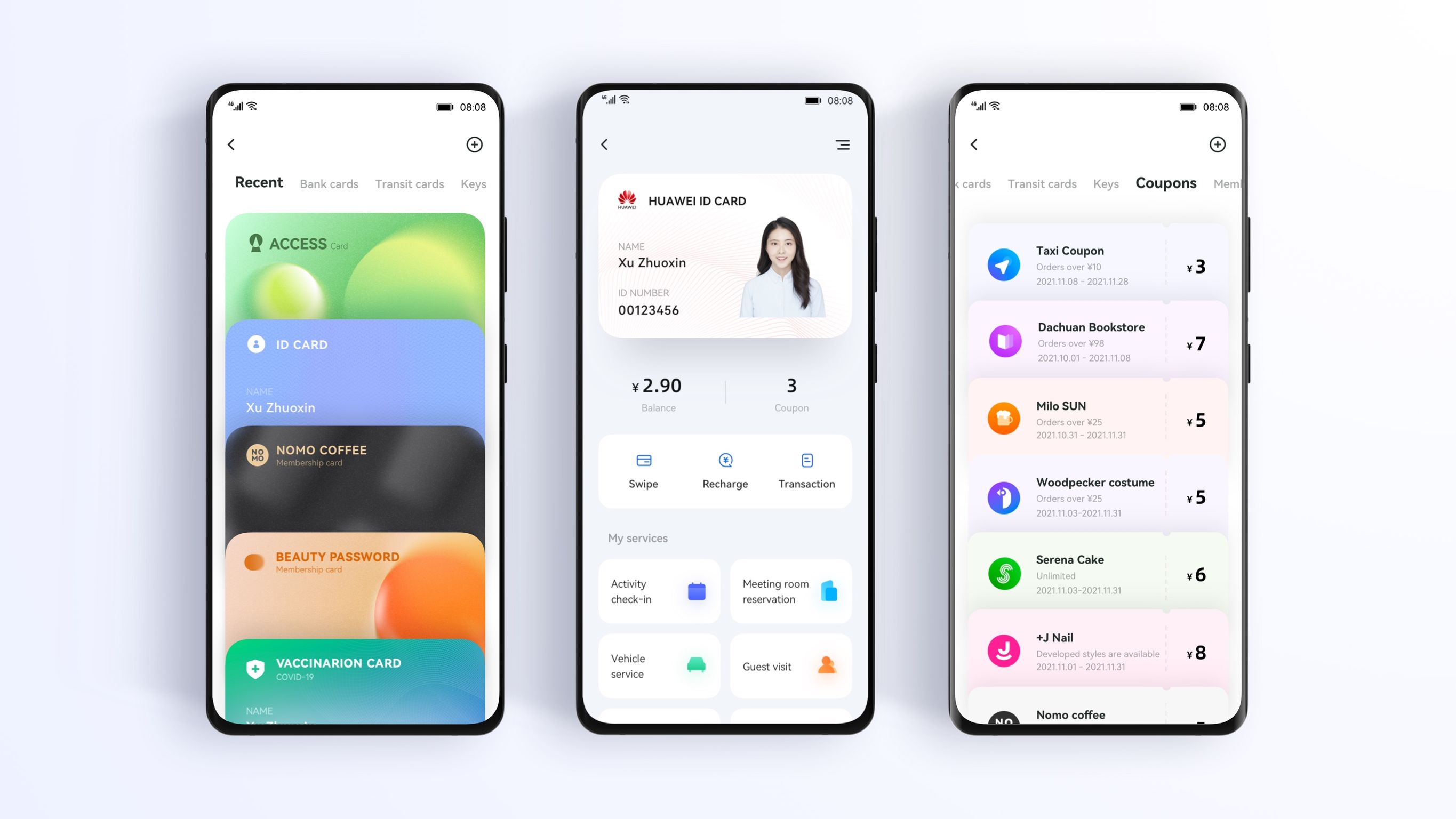Expand the Recent cards dropdown
Viewport: 1456px width, 819px height.
point(258,183)
